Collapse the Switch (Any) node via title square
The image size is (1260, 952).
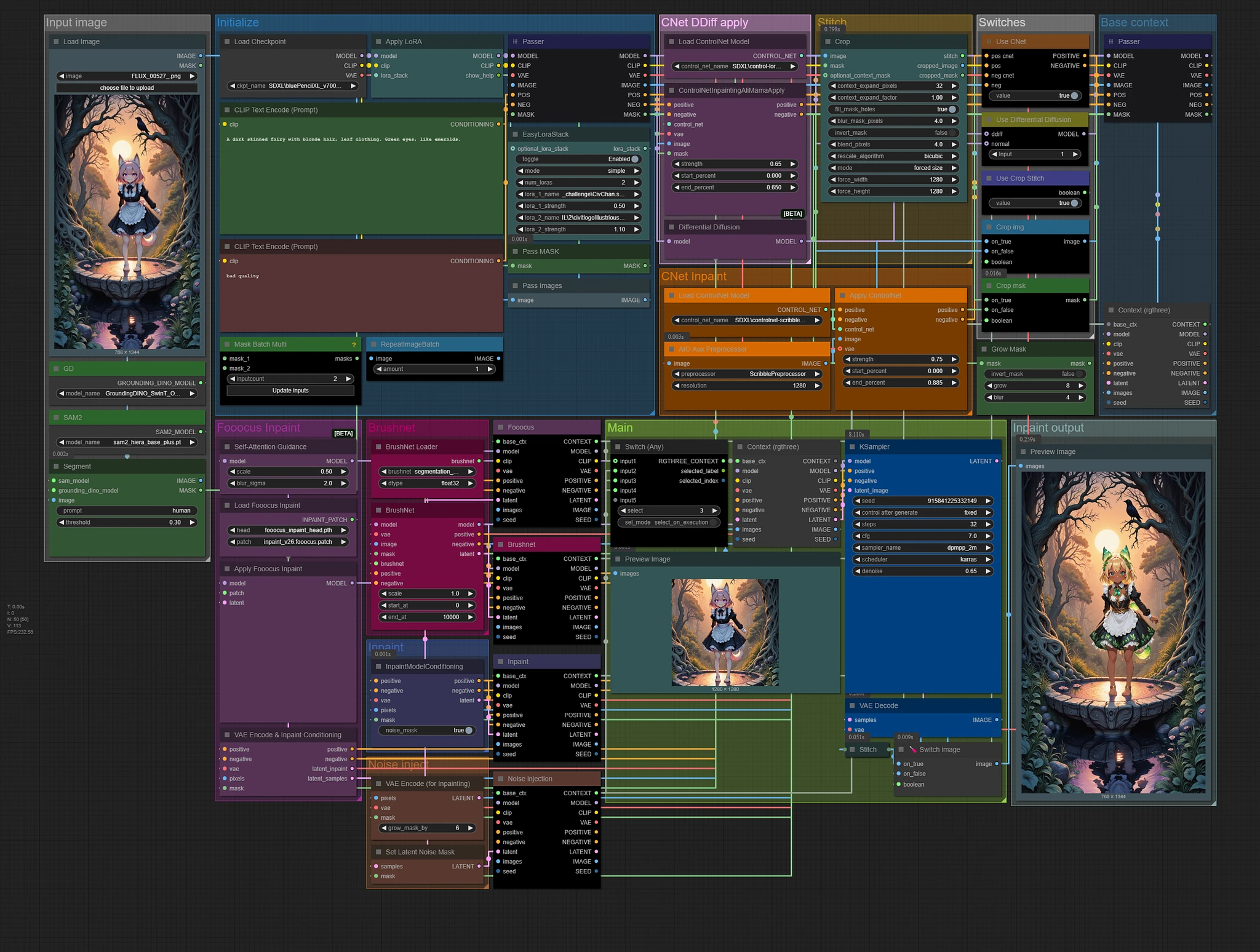click(618, 447)
